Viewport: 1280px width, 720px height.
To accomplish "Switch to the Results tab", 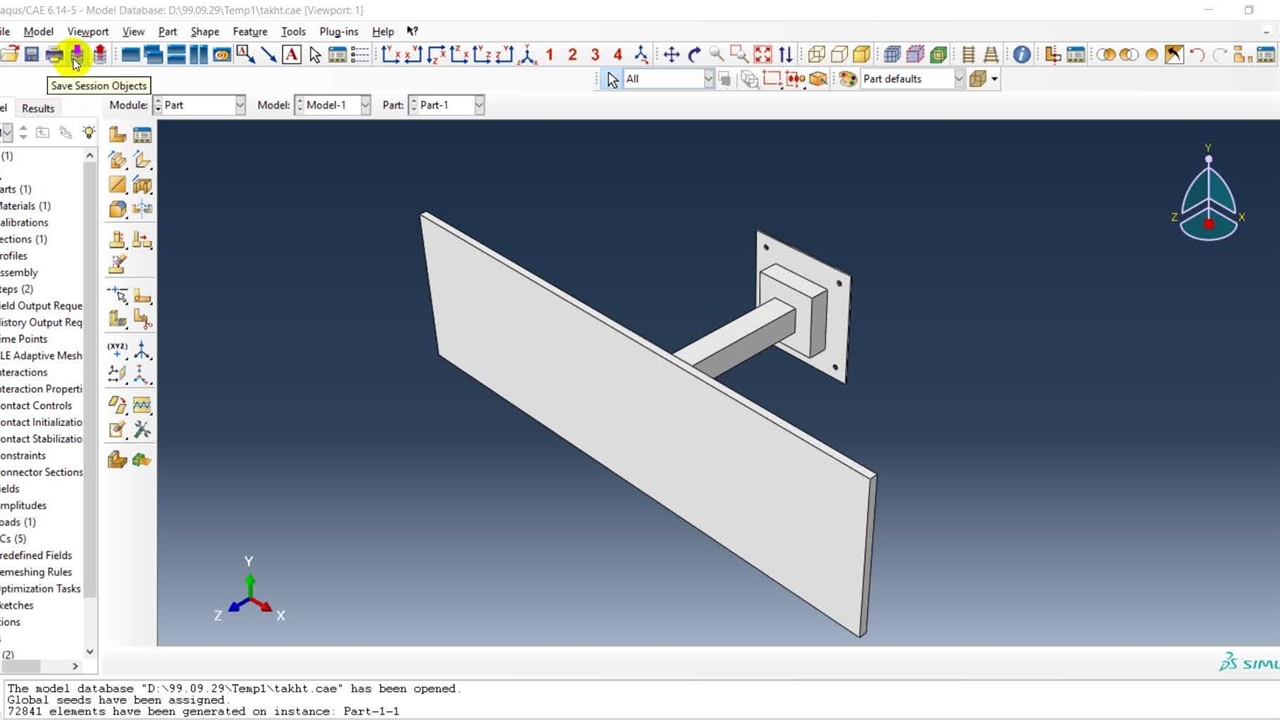I will tap(38, 108).
